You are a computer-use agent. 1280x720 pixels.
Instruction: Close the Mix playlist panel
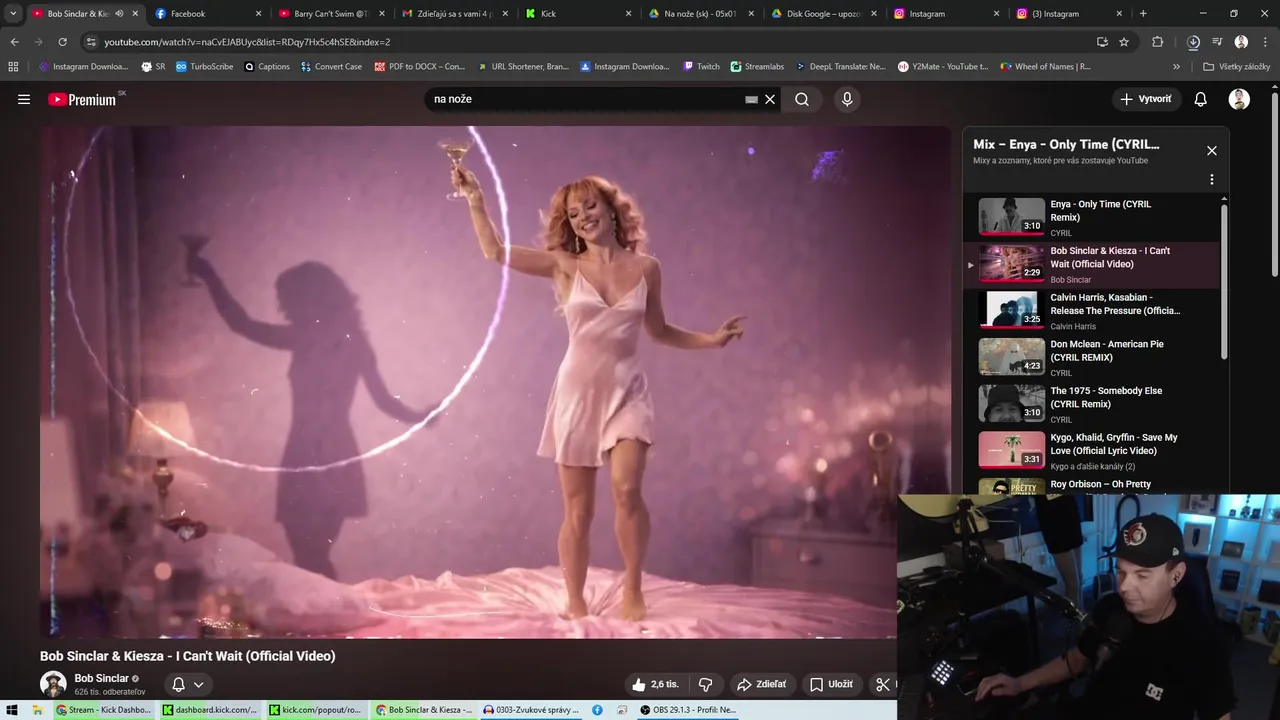1212,151
